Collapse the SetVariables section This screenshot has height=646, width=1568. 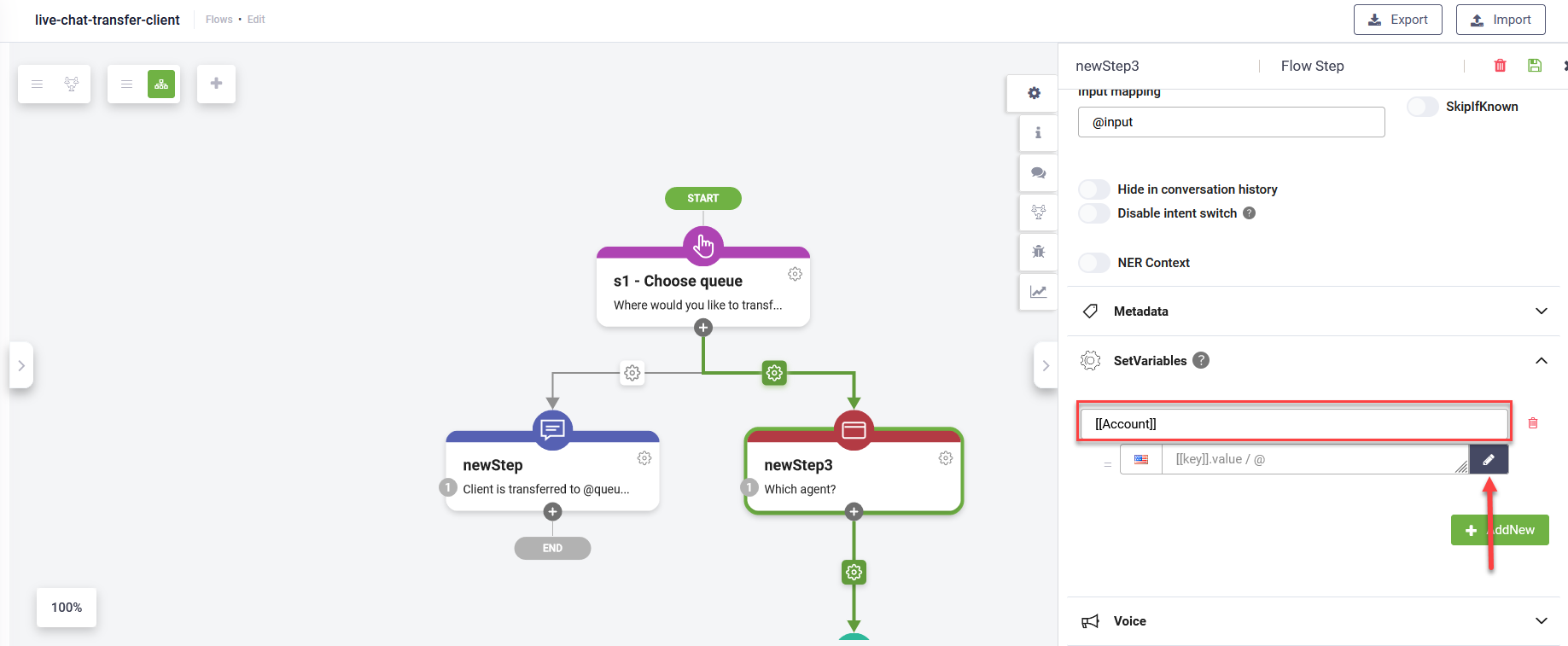pyautogui.click(x=1541, y=361)
